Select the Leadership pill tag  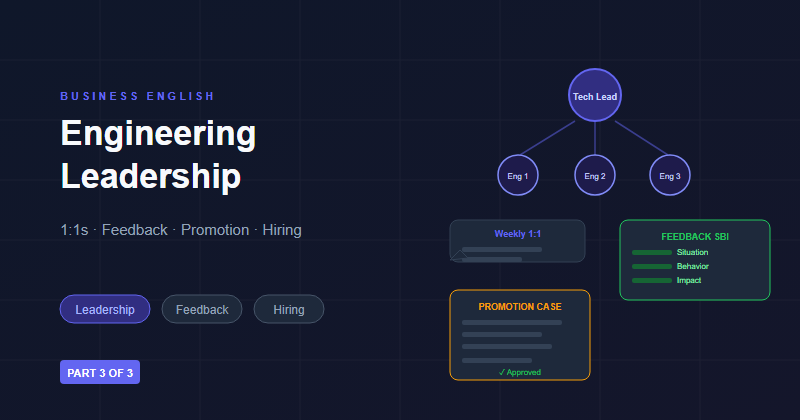105,309
